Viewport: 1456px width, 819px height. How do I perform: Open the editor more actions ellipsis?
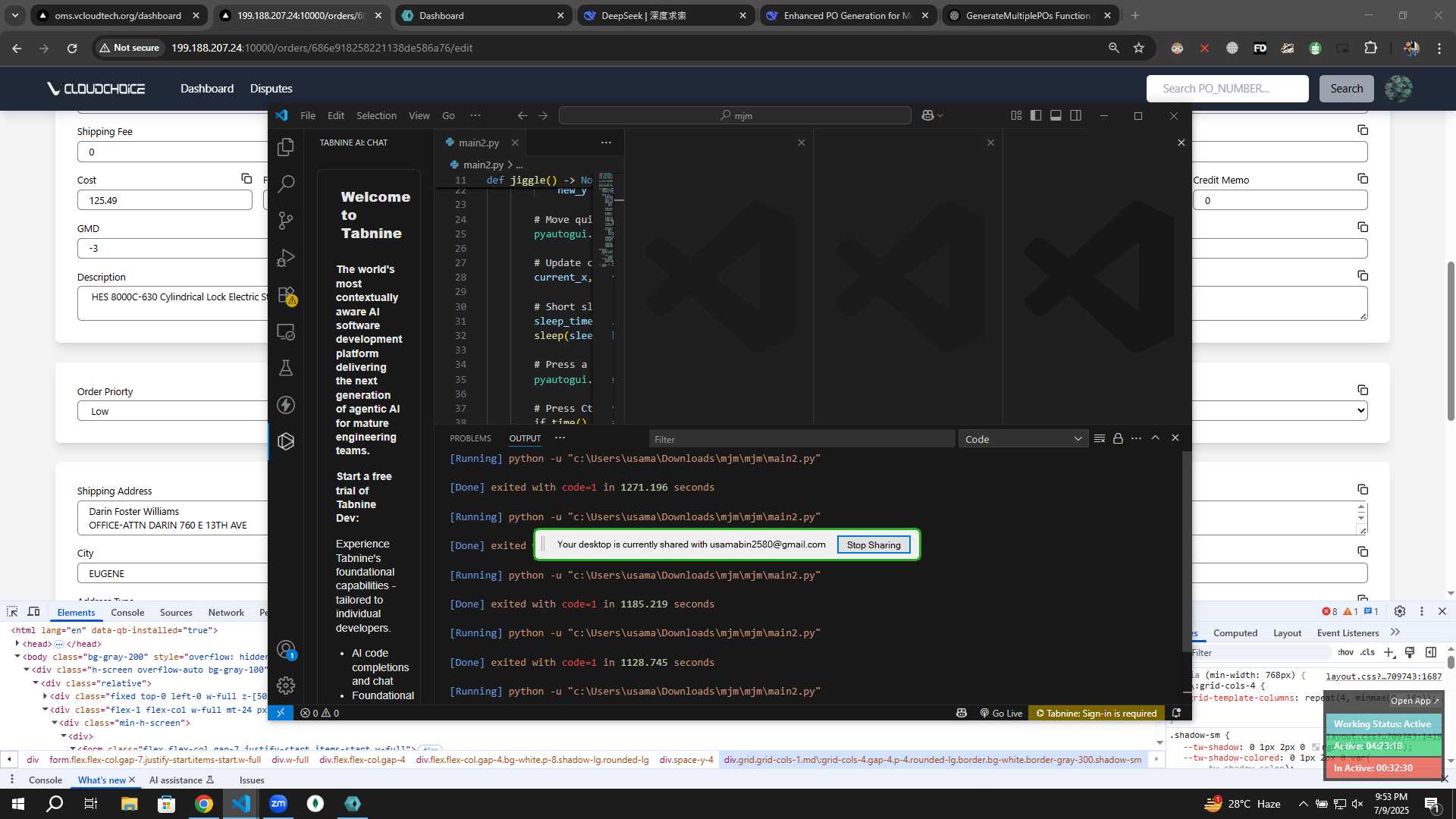(606, 143)
